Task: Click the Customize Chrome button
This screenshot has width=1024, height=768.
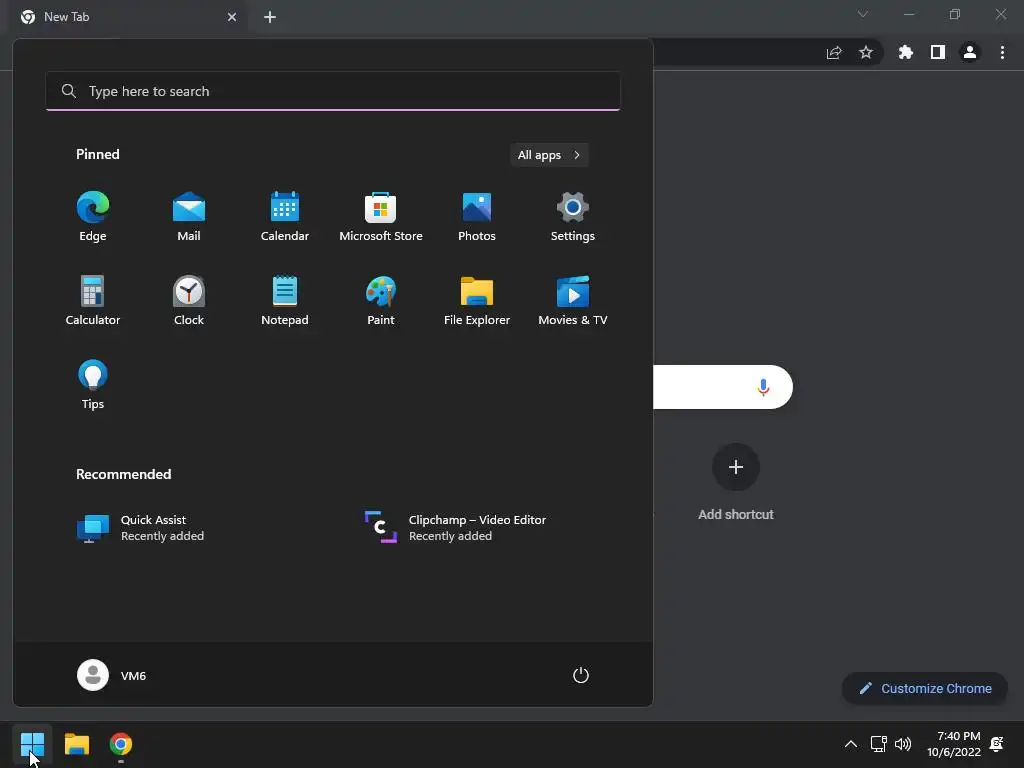Action: click(x=925, y=688)
